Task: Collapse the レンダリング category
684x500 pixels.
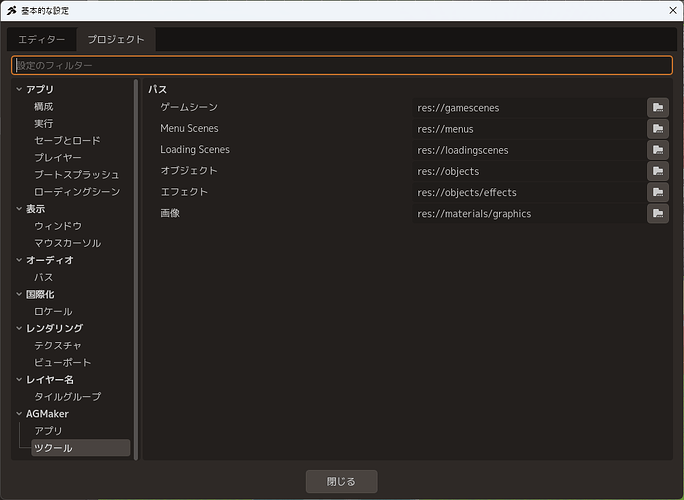Action: (19, 328)
